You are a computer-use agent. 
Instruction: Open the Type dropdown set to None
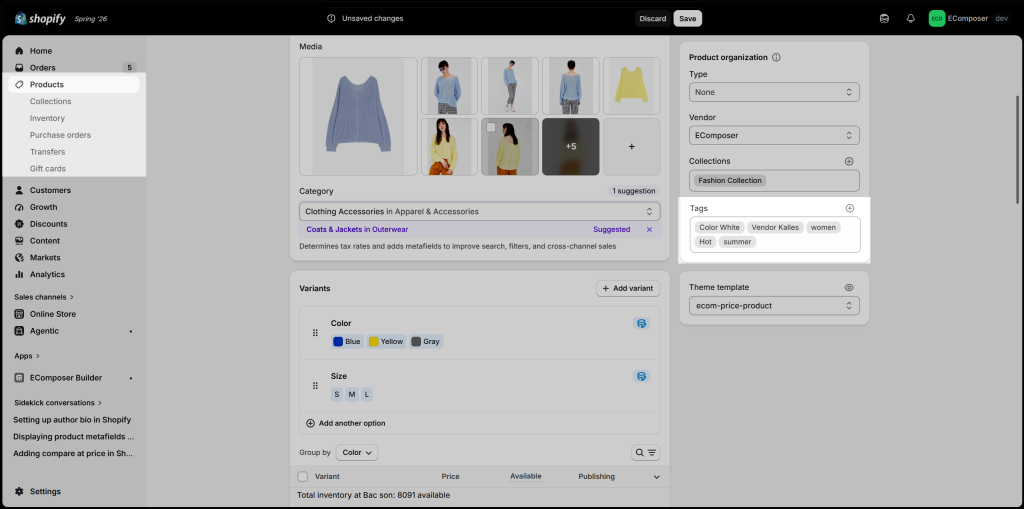[x=774, y=92]
